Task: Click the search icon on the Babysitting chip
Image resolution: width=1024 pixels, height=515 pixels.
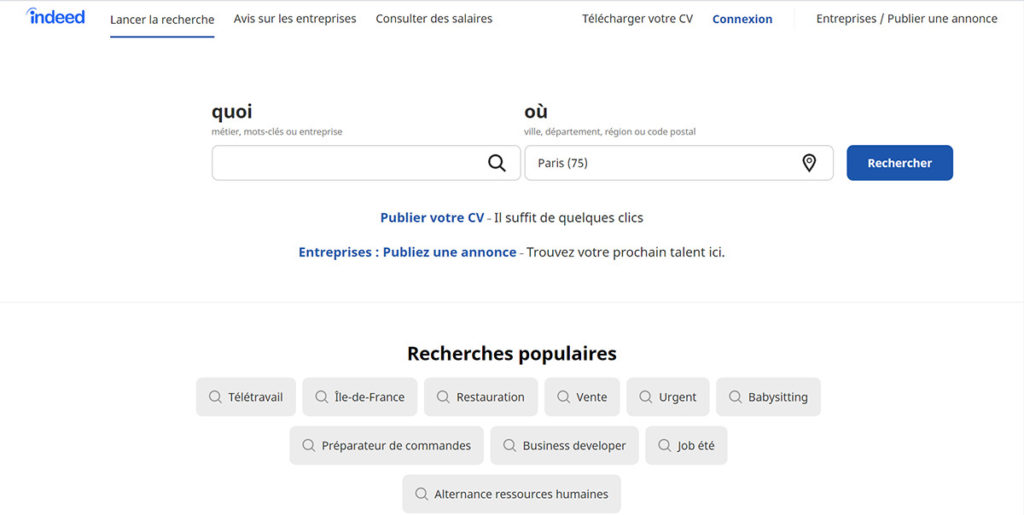Action: (735, 397)
